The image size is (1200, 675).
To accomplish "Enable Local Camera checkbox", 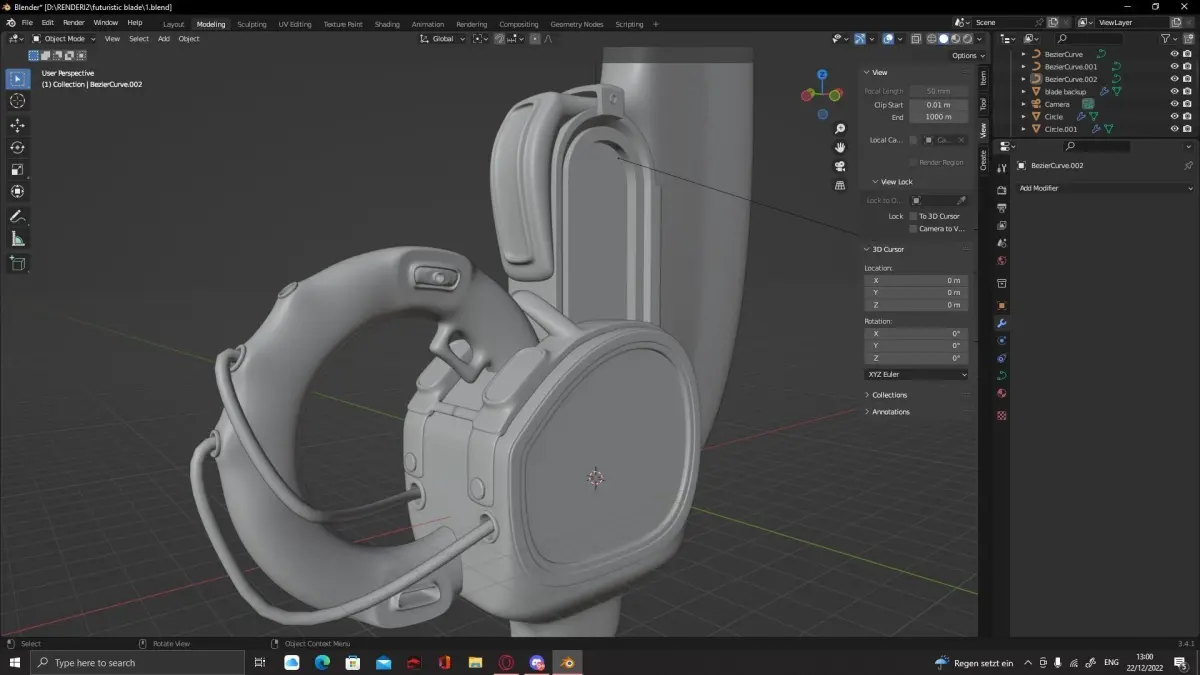I will coord(913,140).
